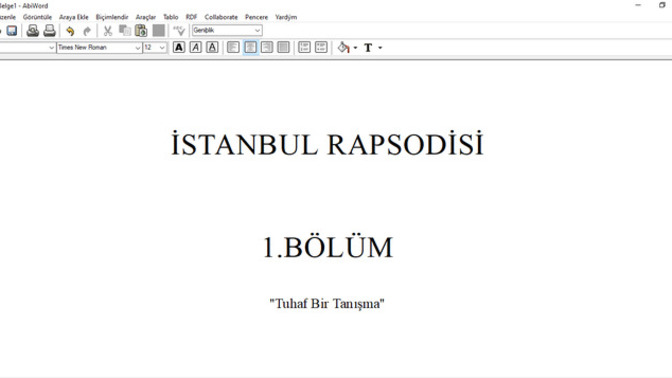Open the Görüntüle menu

37,17
